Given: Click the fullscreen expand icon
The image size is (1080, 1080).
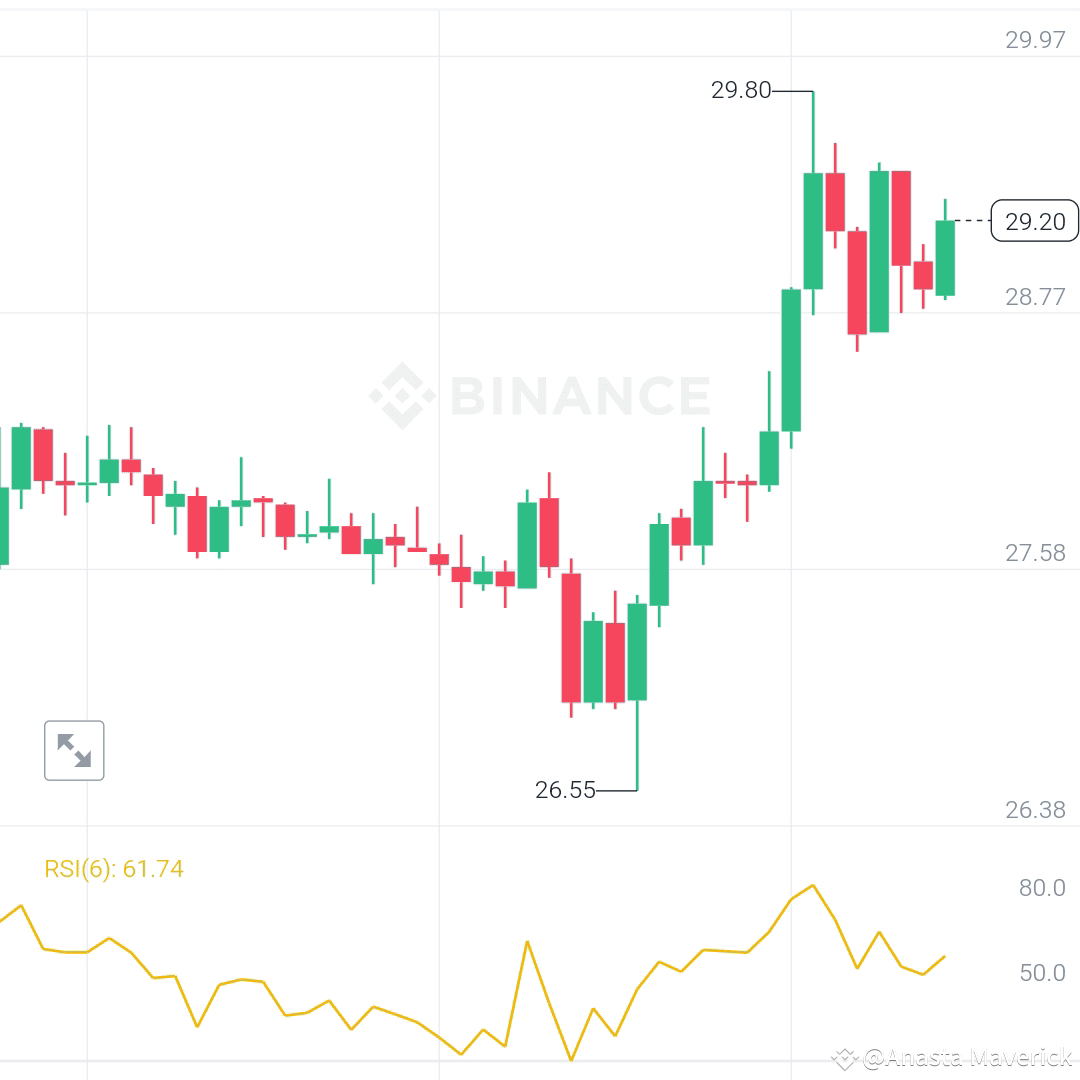Looking at the screenshot, I should click(74, 750).
